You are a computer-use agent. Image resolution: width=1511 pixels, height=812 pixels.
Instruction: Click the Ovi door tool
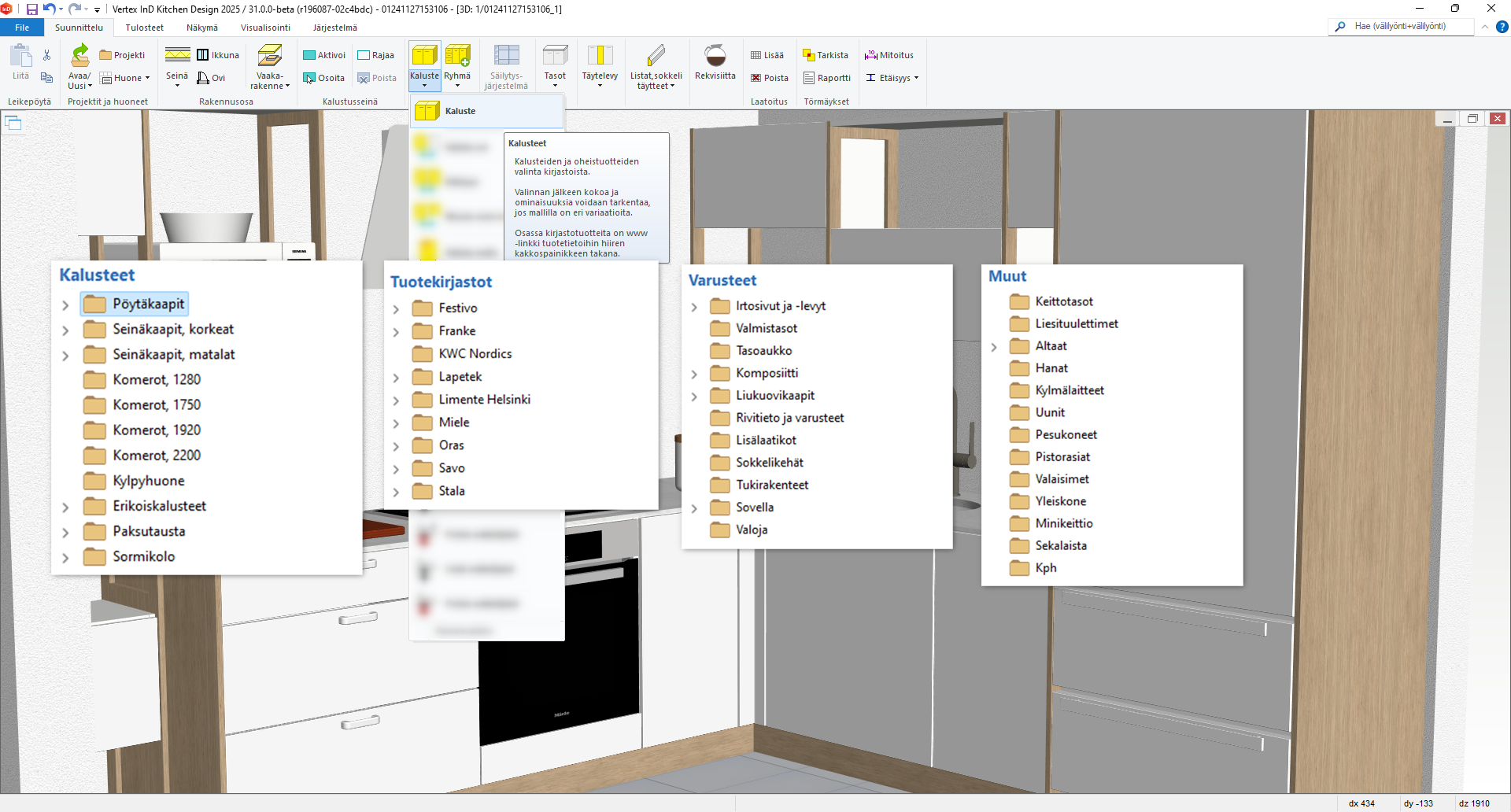click(x=211, y=78)
